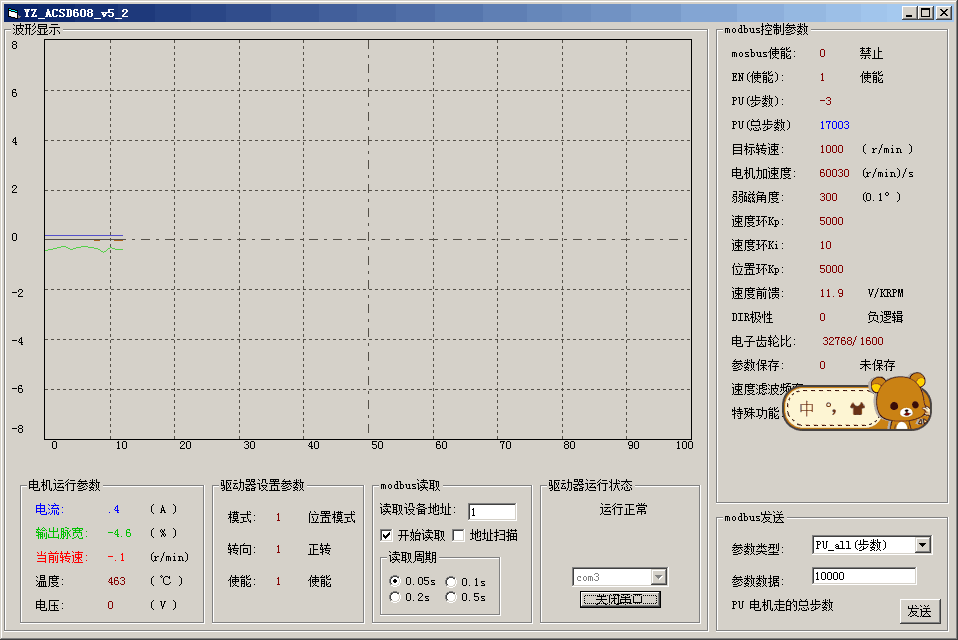Click the 关闭串口 button

(x=620, y=599)
